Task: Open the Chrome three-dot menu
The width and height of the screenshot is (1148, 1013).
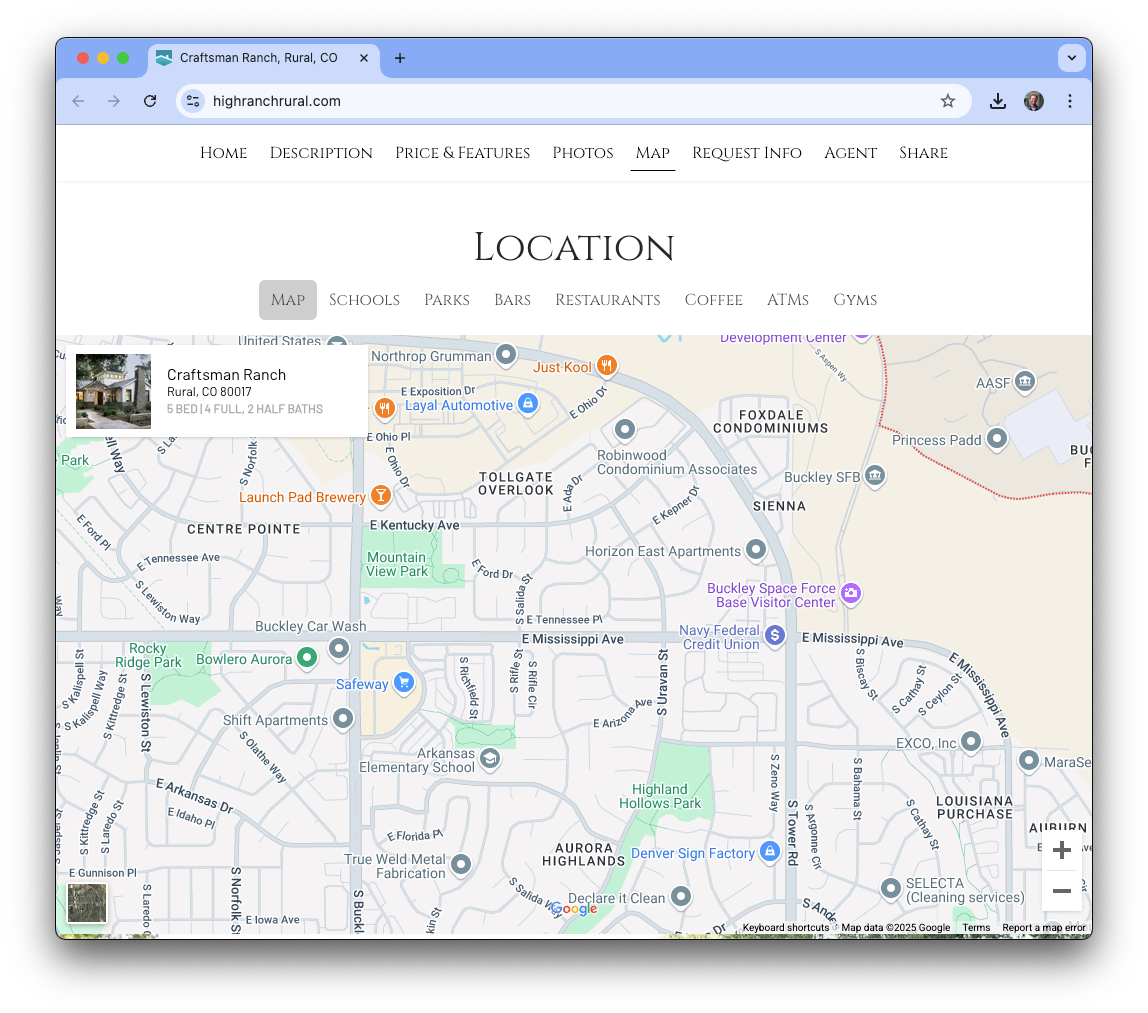Action: [1070, 101]
